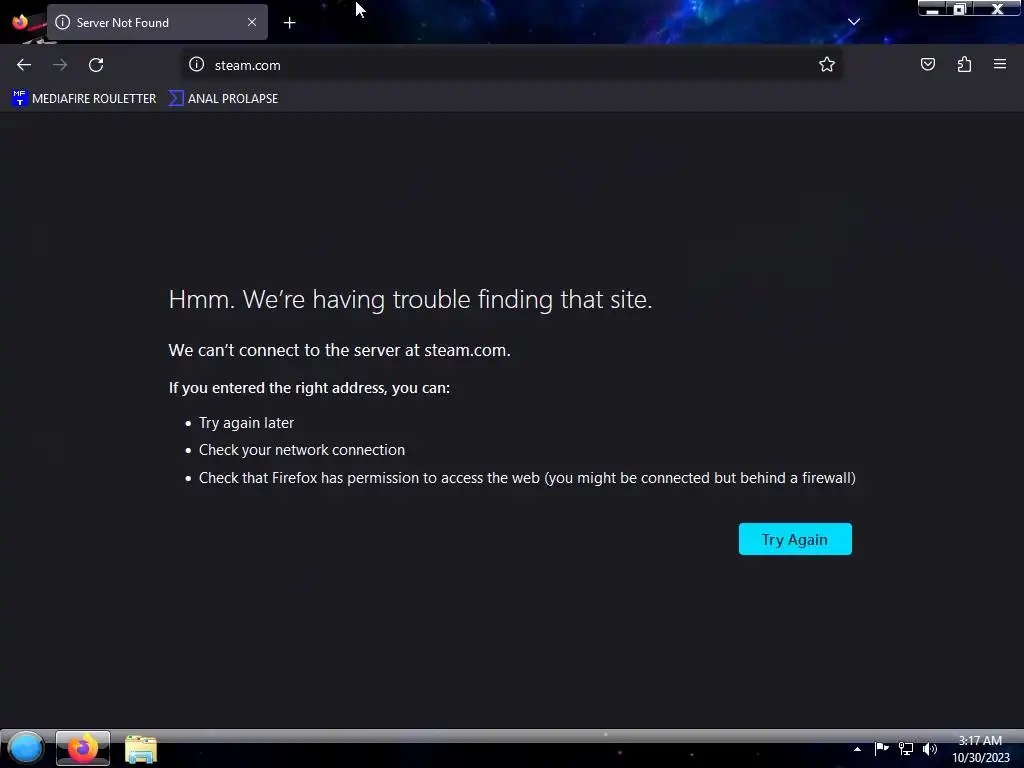This screenshot has width=1024, height=768.
Task: Open site information icon in address bar
Action: pos(197,65)
